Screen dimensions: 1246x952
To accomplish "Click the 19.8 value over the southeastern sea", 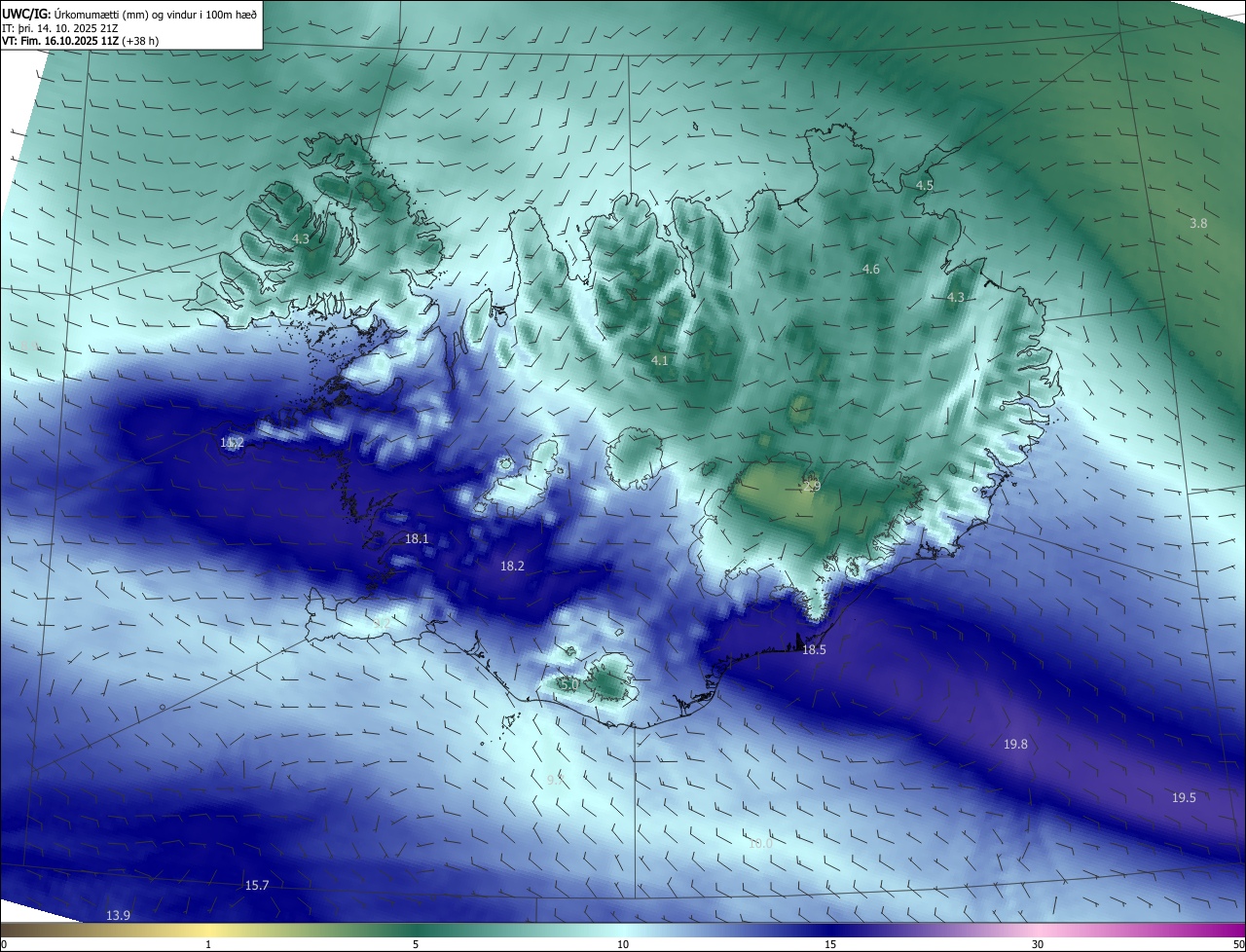I will click(x=1015, y=744).
